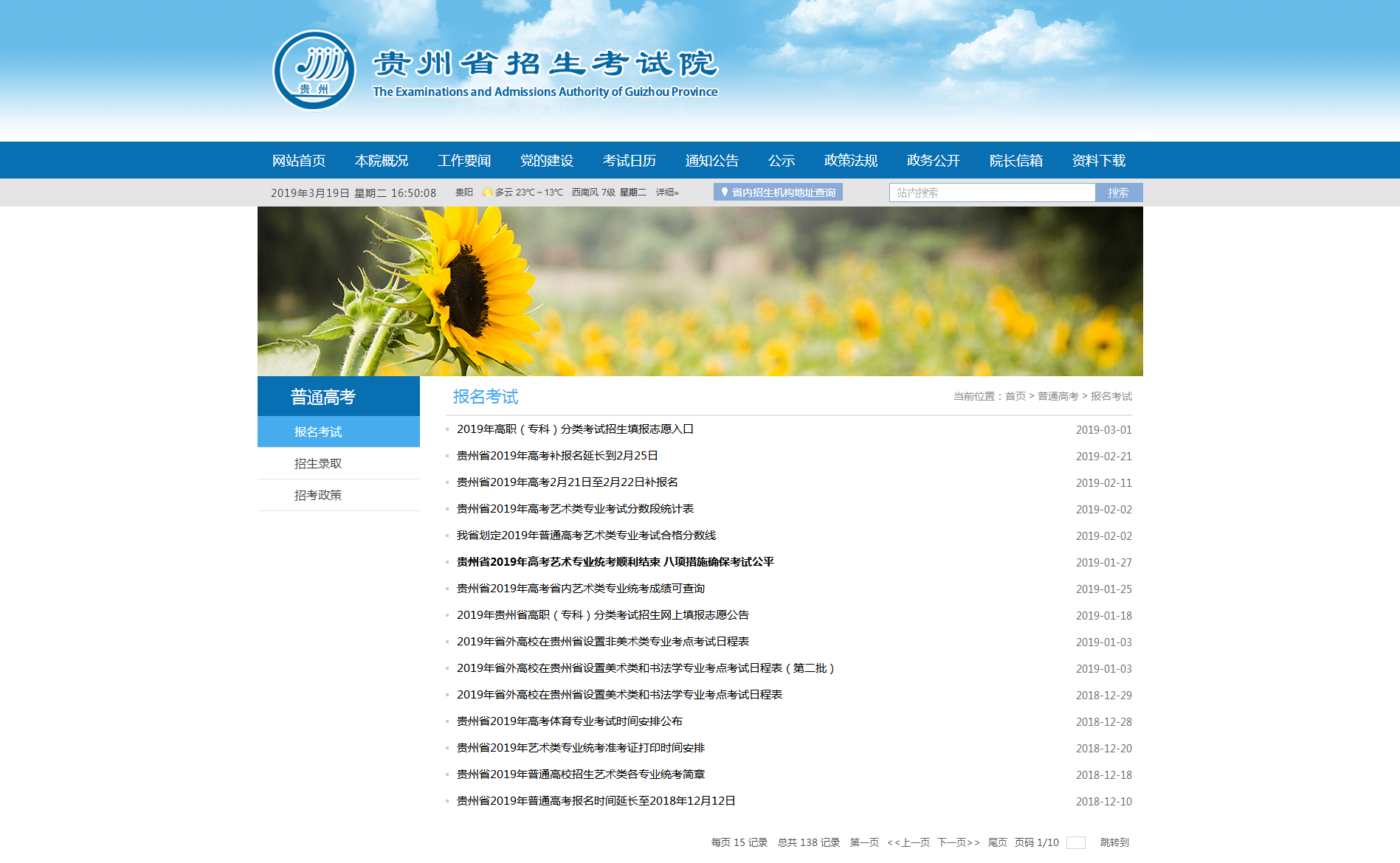The image size is (1400, 863).
Task: Open the bold 艺术专业统考顺利结束 article link
Action: (x=615, y=562)
